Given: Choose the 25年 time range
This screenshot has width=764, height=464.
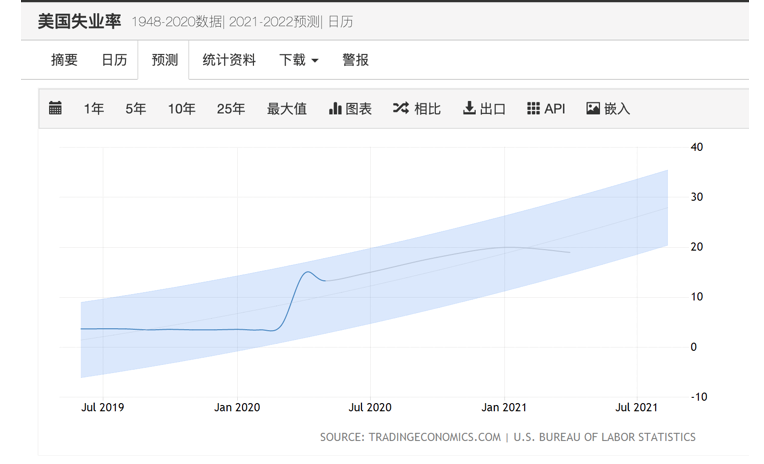Looking at the screenshot, I should (231, 109).
